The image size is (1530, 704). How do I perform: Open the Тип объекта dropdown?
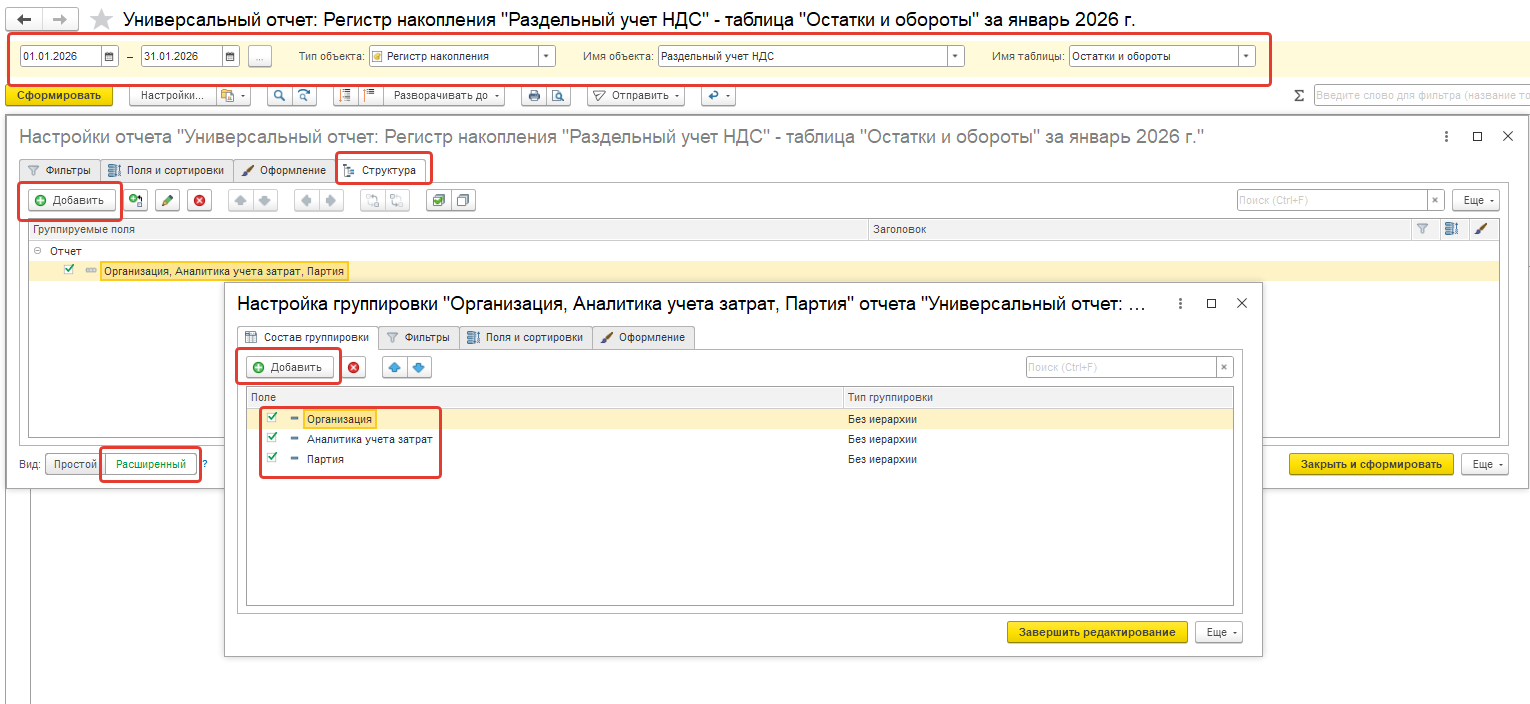[546, 57]
